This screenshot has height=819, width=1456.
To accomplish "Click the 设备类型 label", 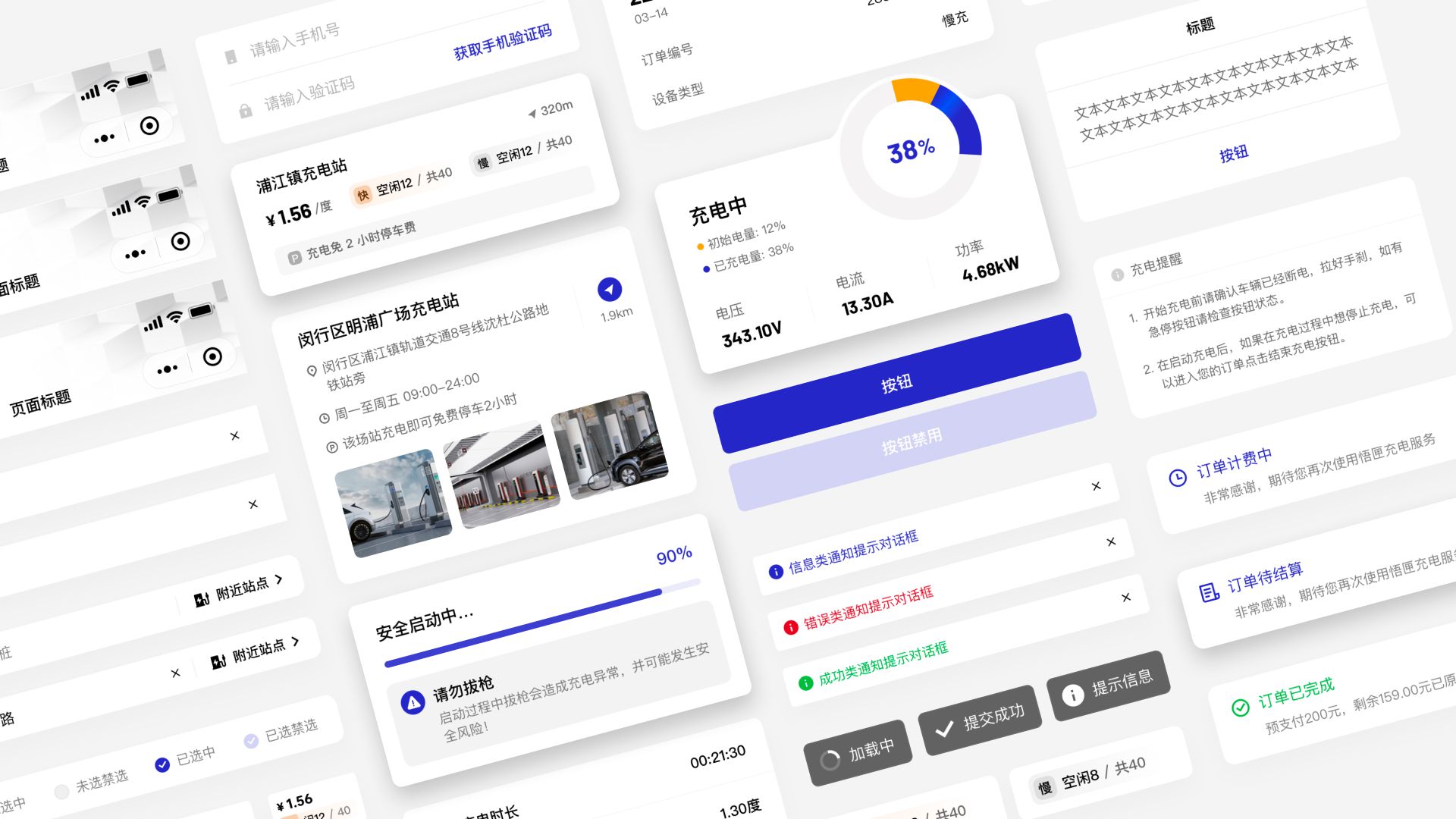I will 678,95.
